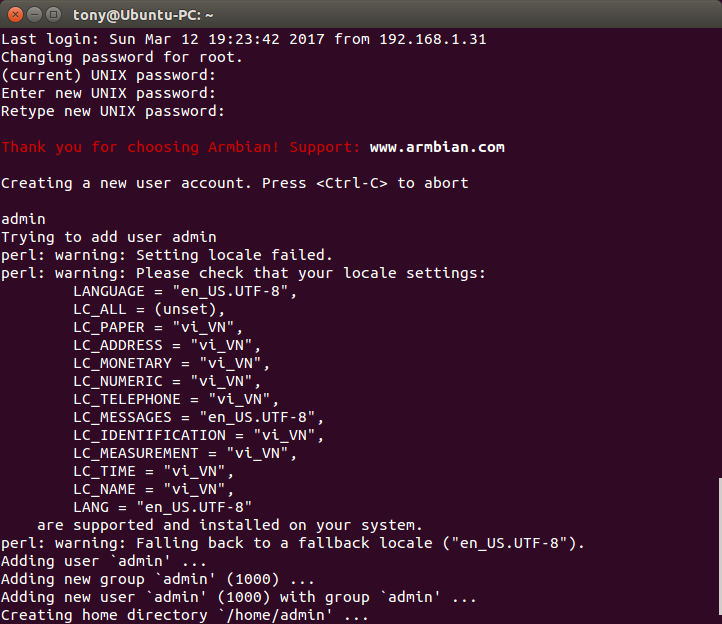
Task: Click the terminal scrollbar thumb
Action: 720,551
